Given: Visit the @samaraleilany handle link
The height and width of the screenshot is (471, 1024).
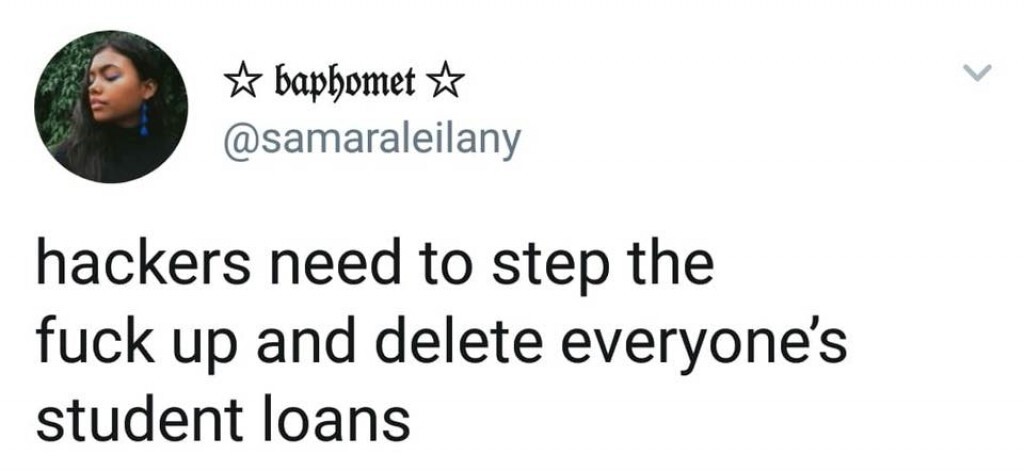Looking at the screenshot, I should 372,142.
